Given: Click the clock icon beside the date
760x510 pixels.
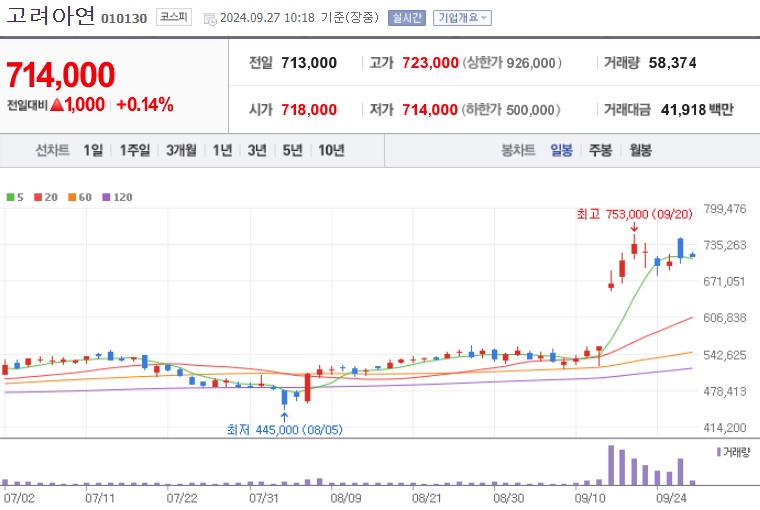Looking at the screenshot, I should 210,19.
